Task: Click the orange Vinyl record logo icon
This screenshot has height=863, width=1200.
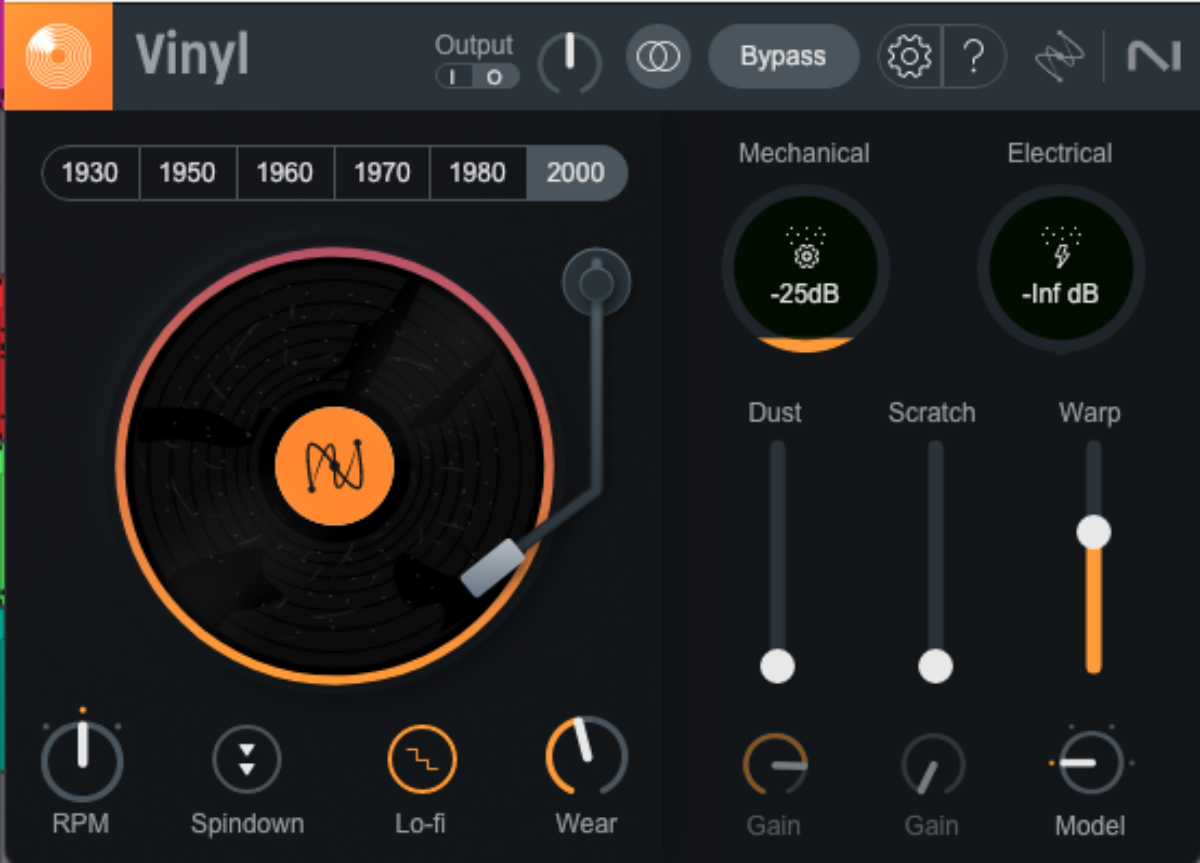Action: (58, 57)
